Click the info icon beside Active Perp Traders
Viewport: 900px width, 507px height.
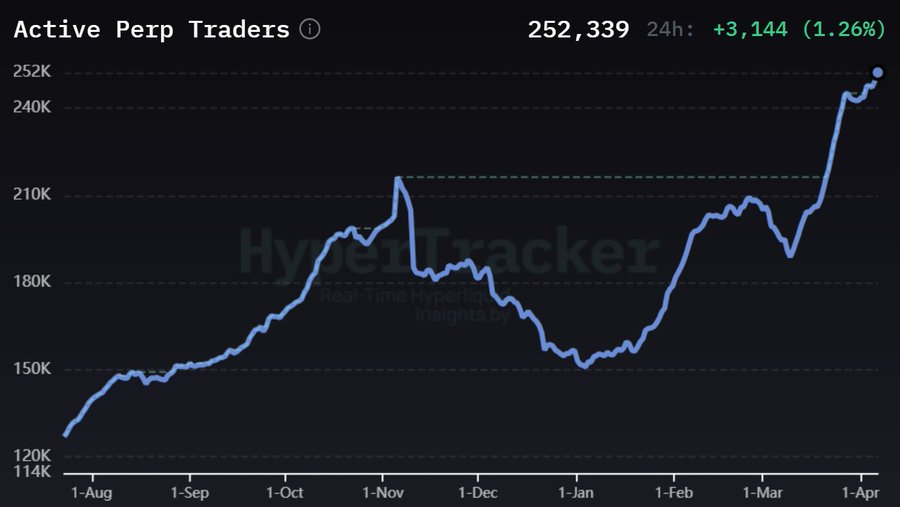pyautogui.click(x=310, y=30)
